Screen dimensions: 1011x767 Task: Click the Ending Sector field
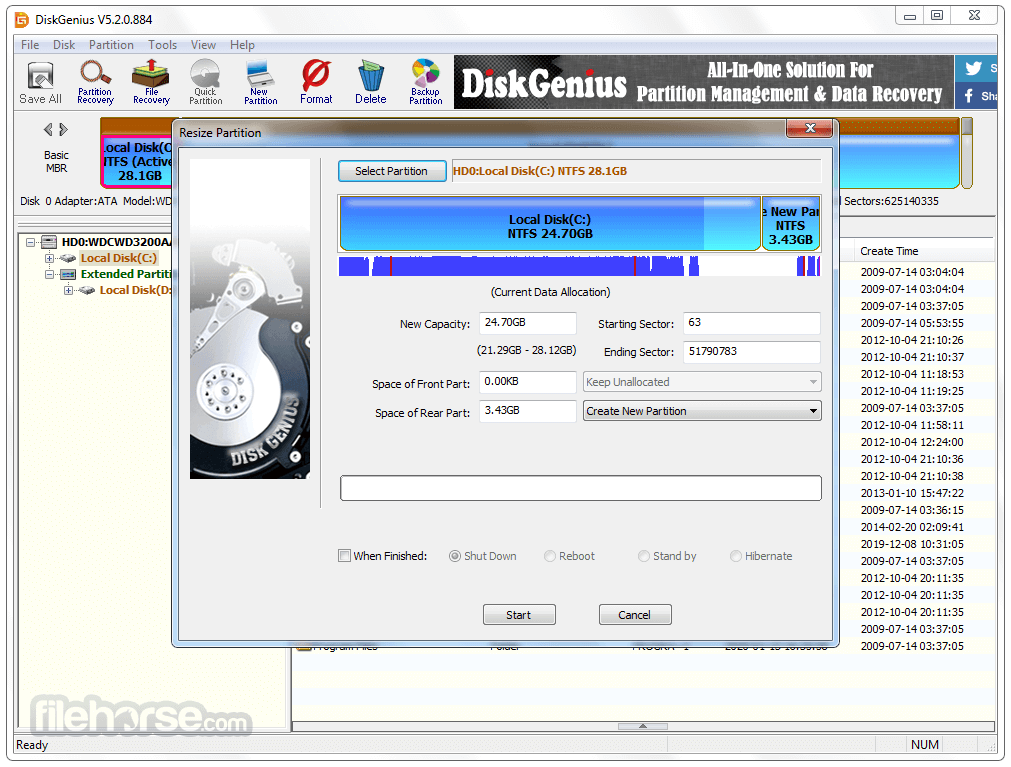click(x=751, y=352)
